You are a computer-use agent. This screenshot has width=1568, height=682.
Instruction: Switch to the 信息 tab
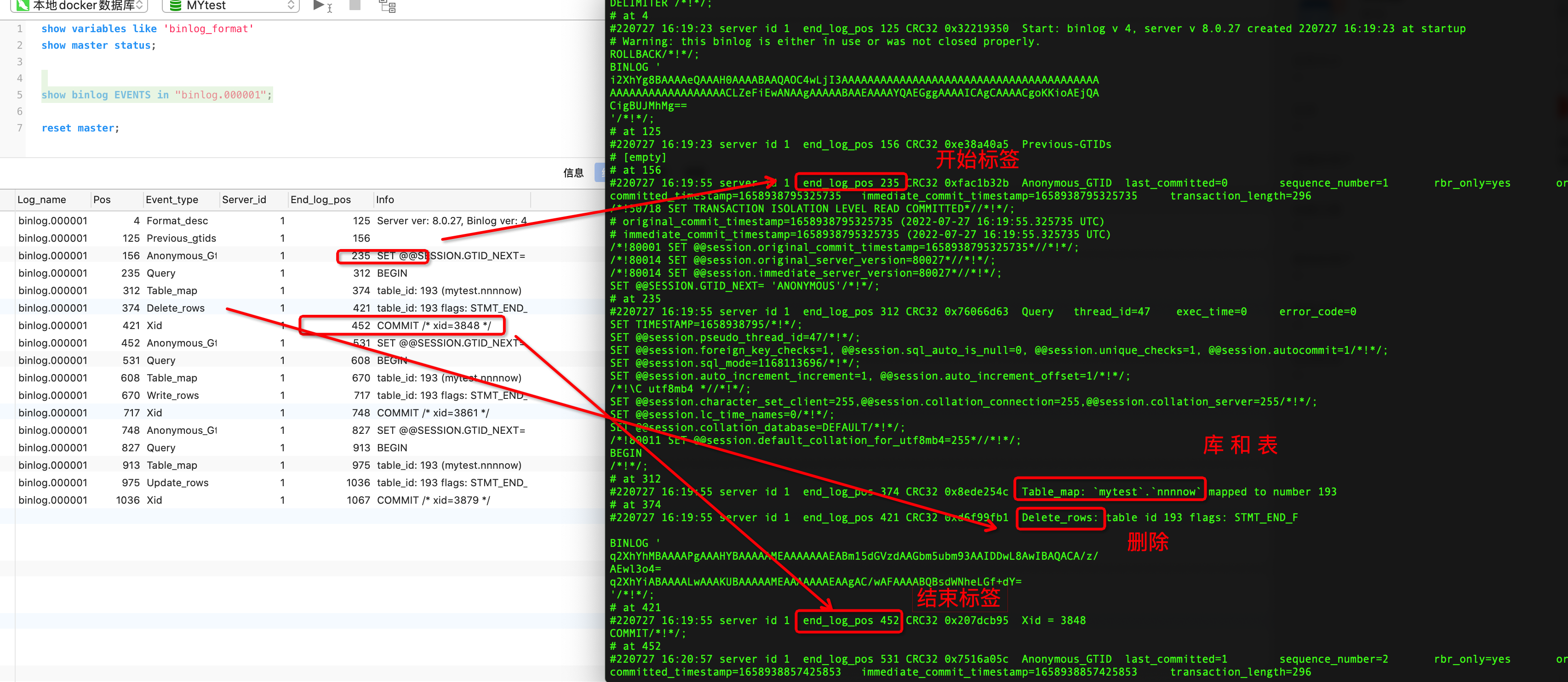pyautogui.click(x=573, y=173)
